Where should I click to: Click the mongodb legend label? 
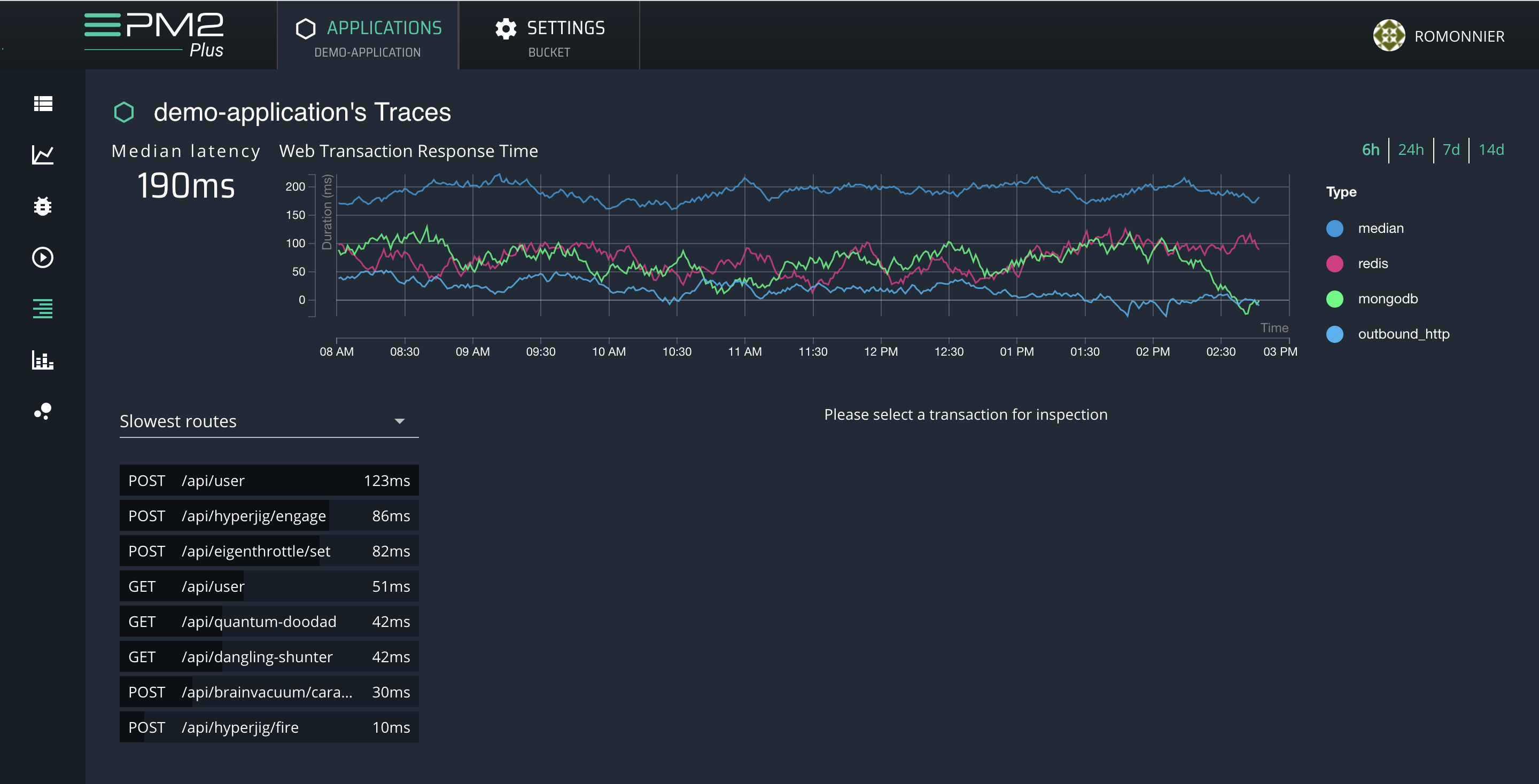tap(1388, 299)
